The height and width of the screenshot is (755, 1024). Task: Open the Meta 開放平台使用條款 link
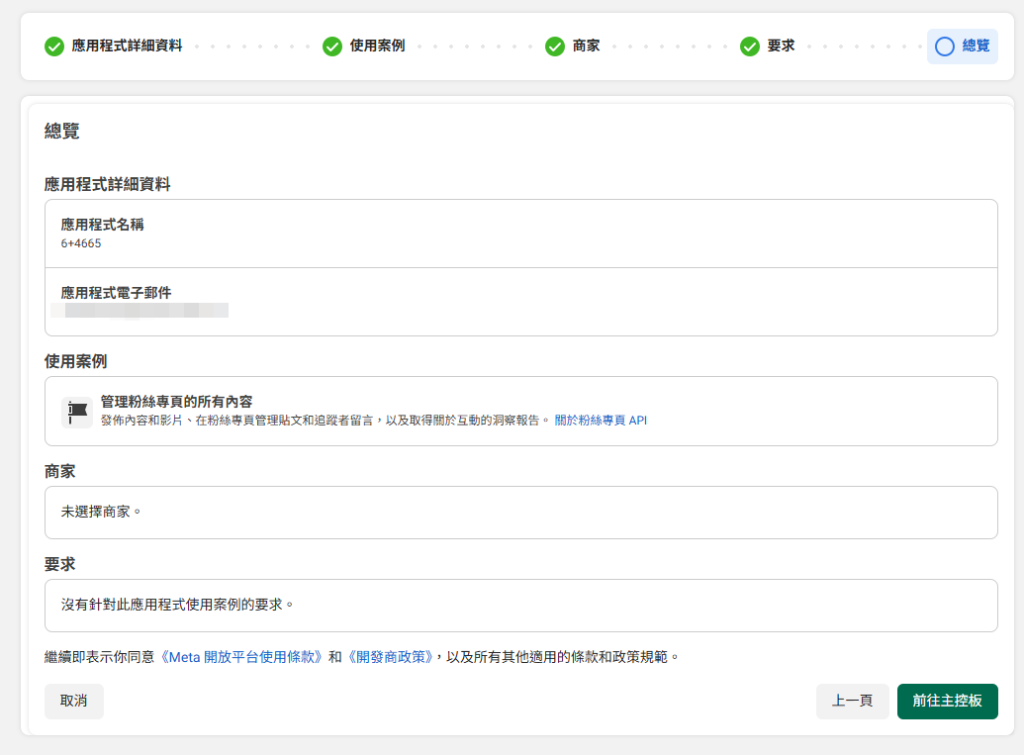click(243, 658)
